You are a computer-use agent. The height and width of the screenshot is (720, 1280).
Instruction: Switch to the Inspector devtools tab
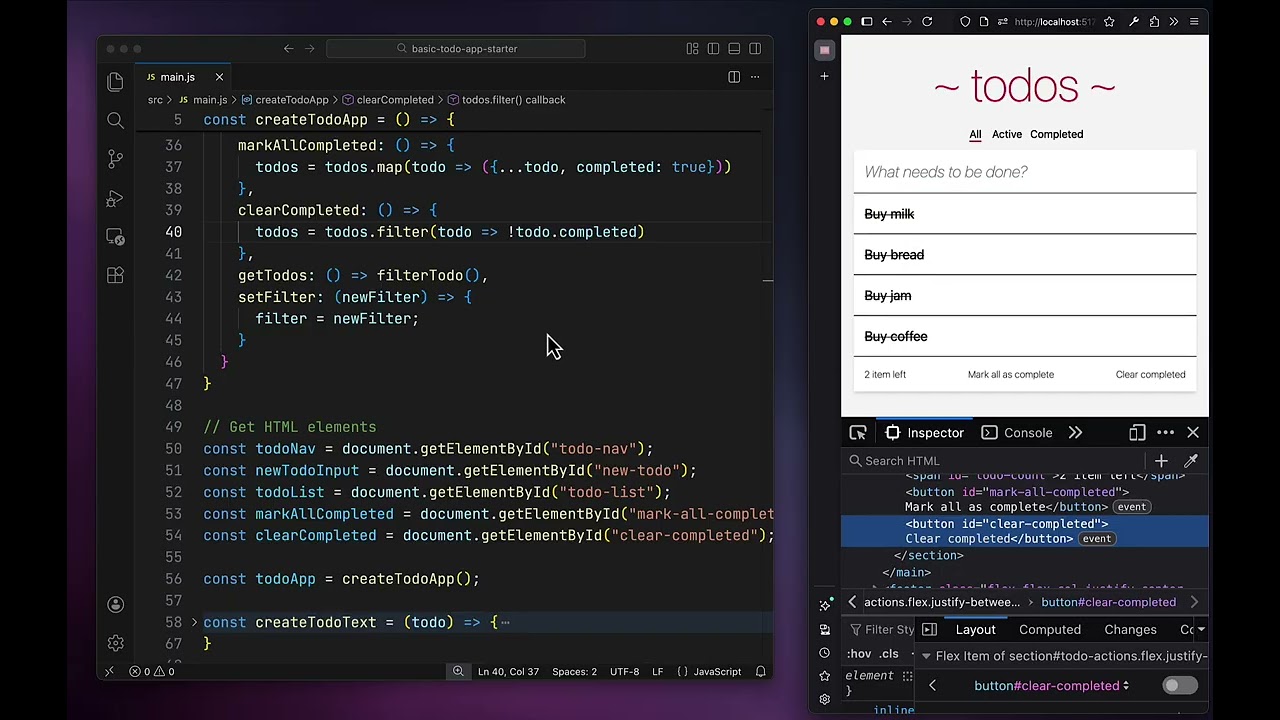tap(926, 433)
